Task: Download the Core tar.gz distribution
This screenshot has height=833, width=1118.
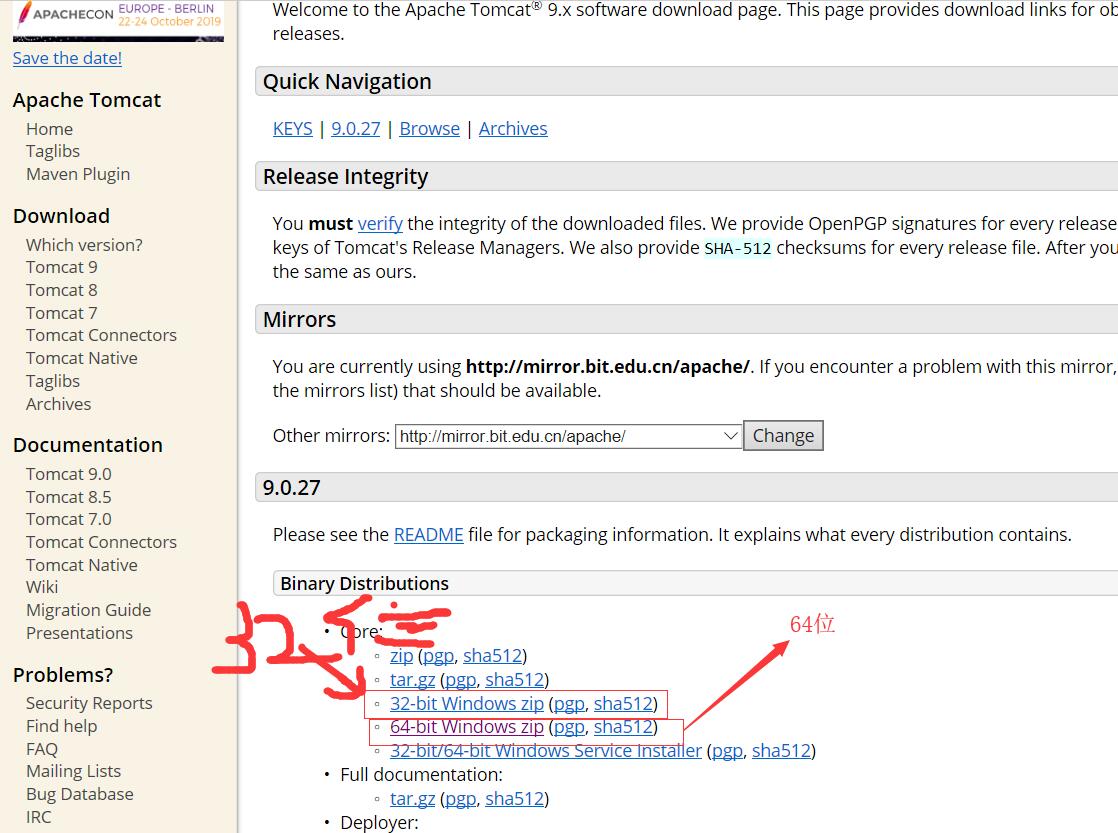Action: point(412,680)
